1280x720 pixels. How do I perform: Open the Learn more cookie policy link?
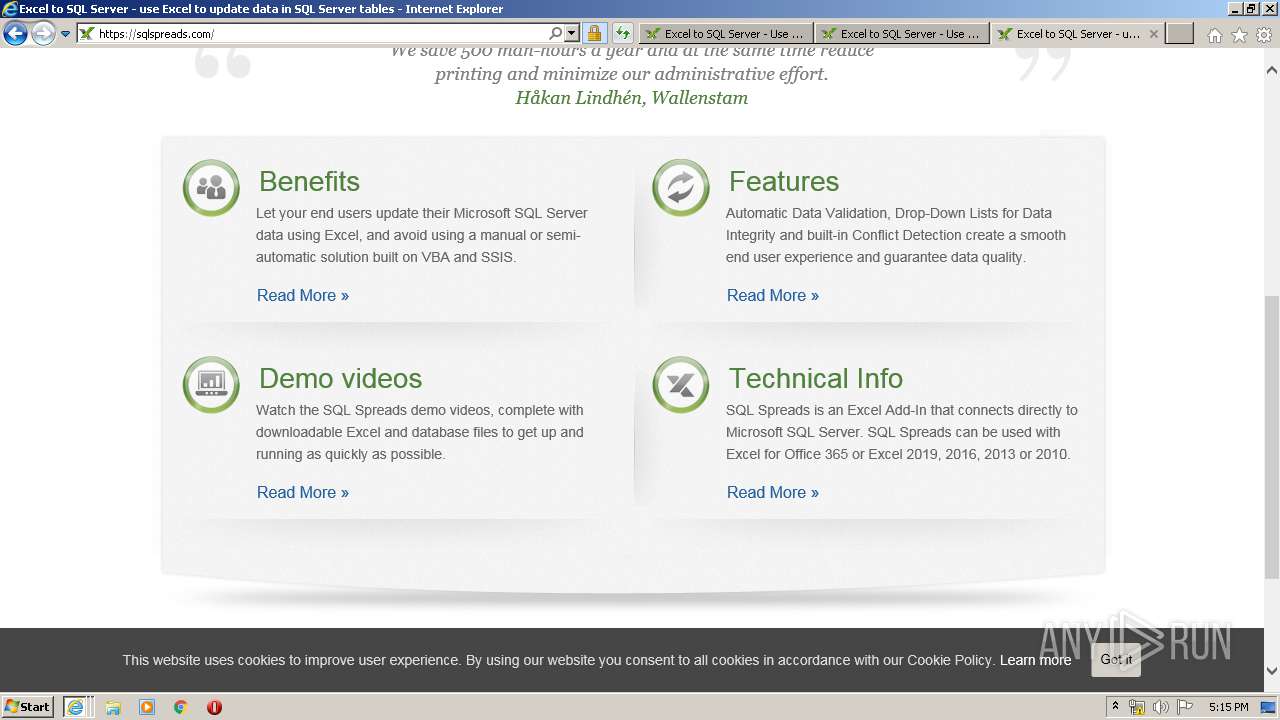(1035, 660)
